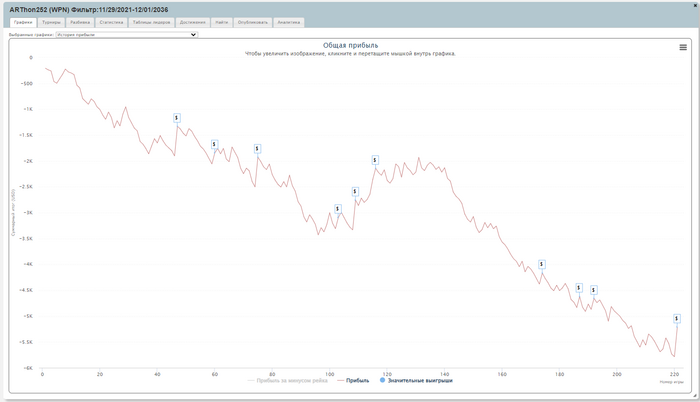
Task: Toggle 'Прибыль за минусом рейка' legend series
Action: [x=288, y=381]
